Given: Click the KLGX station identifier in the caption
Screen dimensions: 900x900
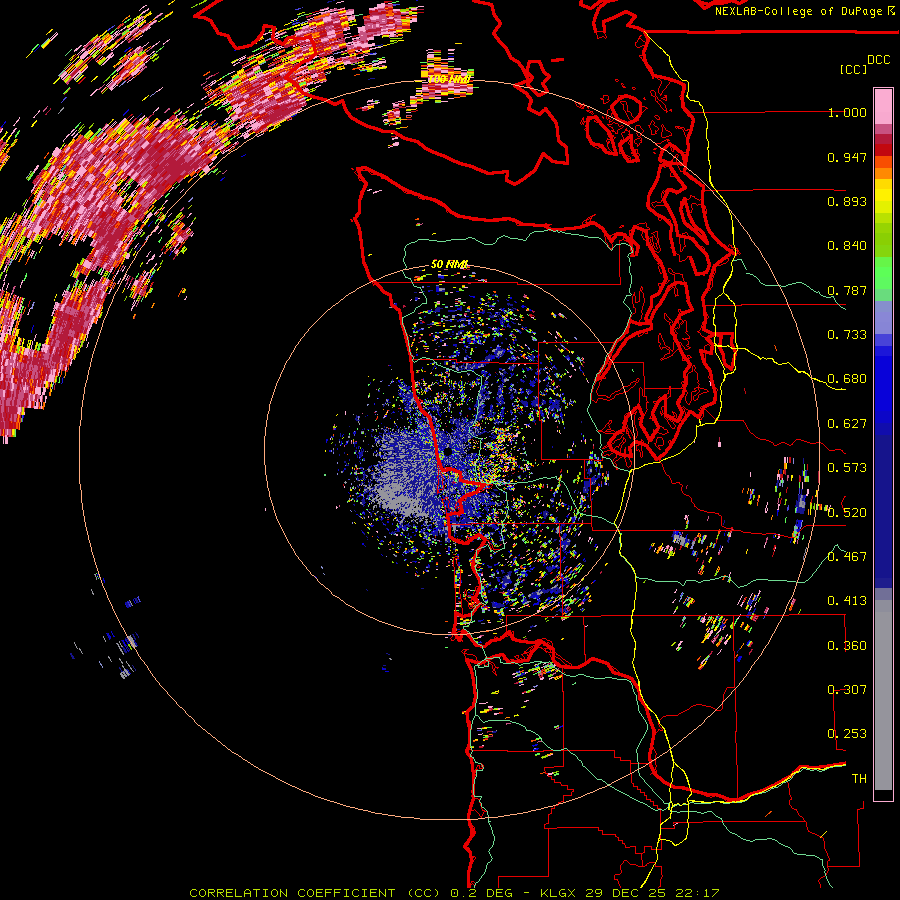Looking at the screenshot, I should [x=559, y=893].
